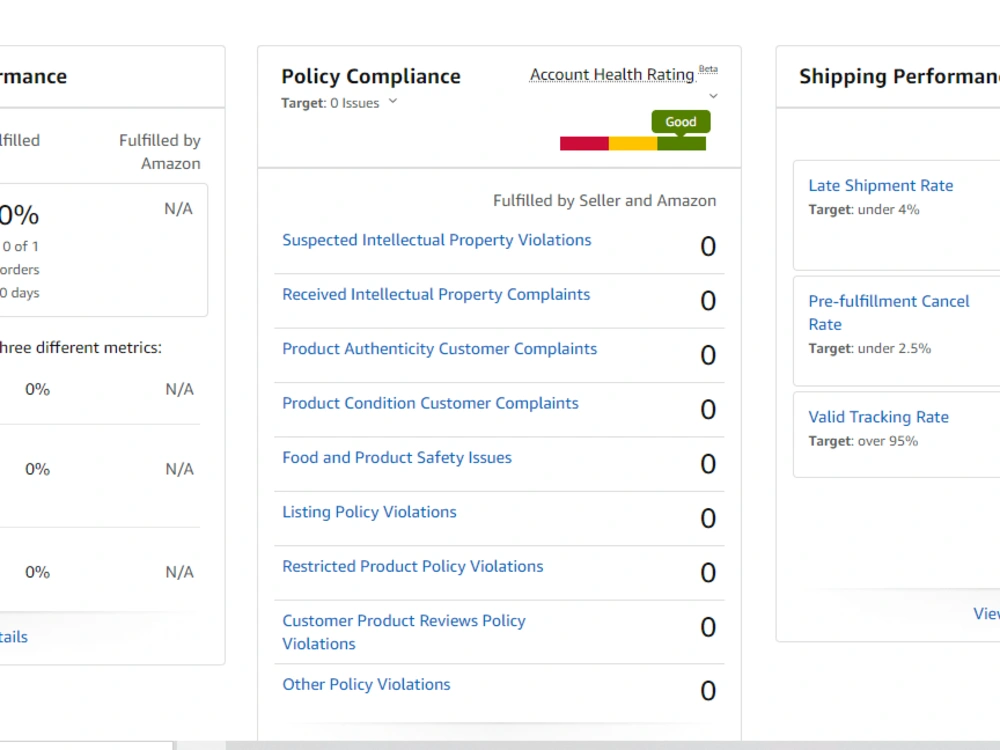Open Listing Policy Violations link

(369, 511)
